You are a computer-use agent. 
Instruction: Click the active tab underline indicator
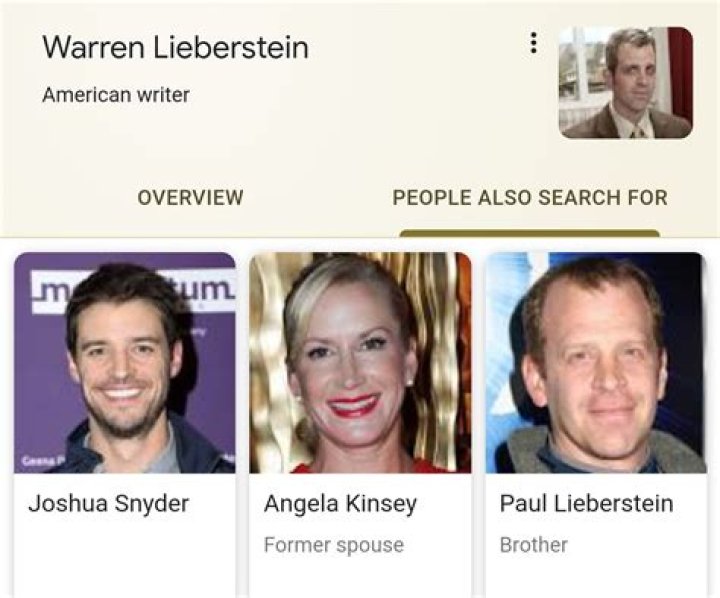pos(529,233)
